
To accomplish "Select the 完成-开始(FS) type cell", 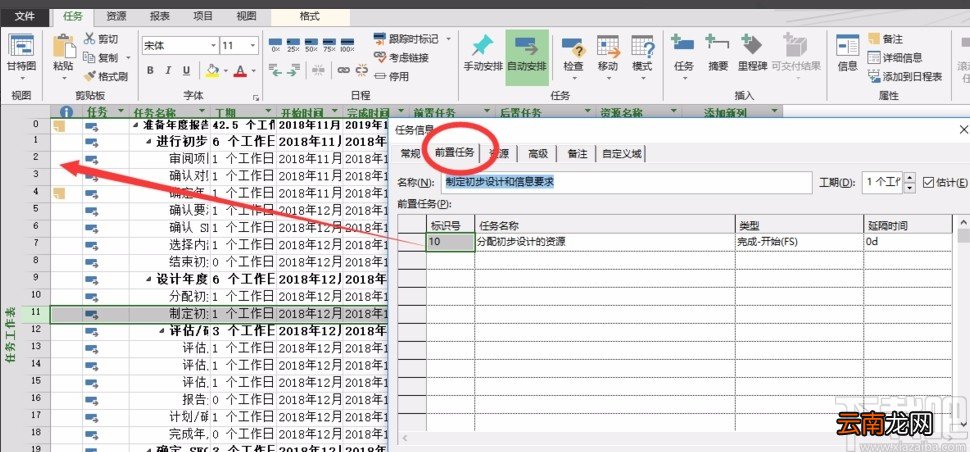I will (x=799, y=242).
